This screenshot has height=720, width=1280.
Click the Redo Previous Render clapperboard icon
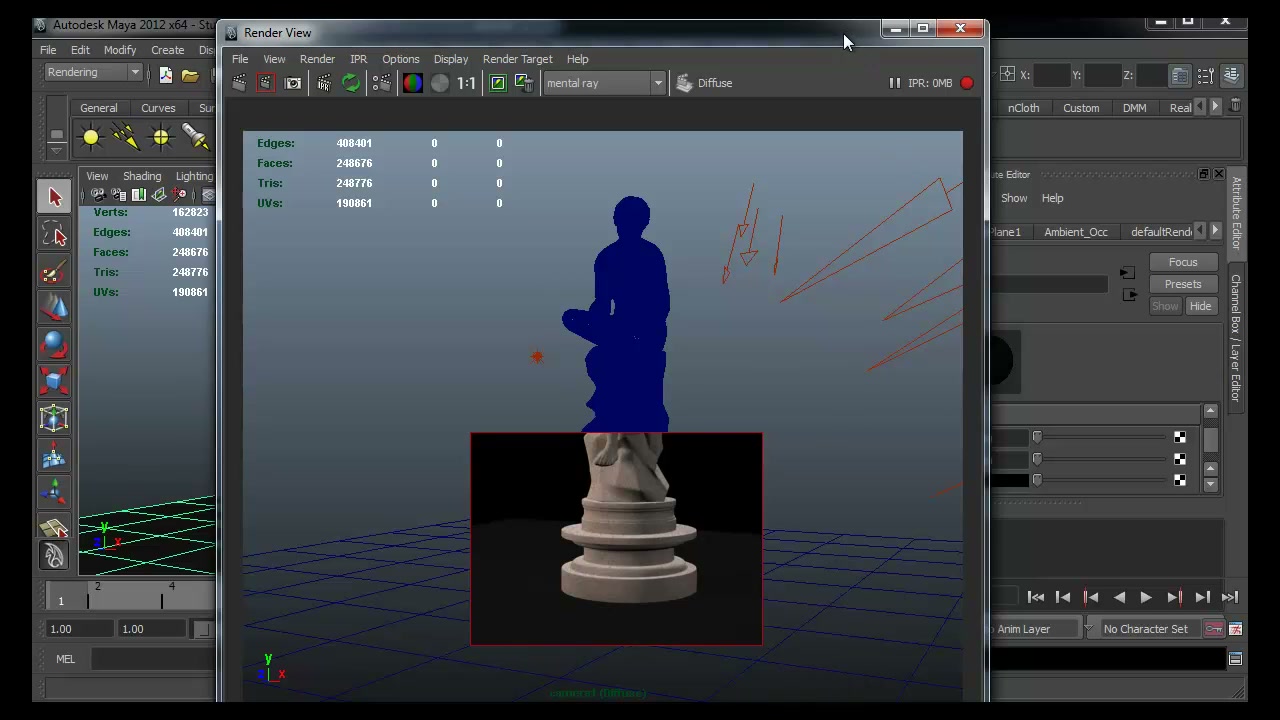[x=239, y=83]
